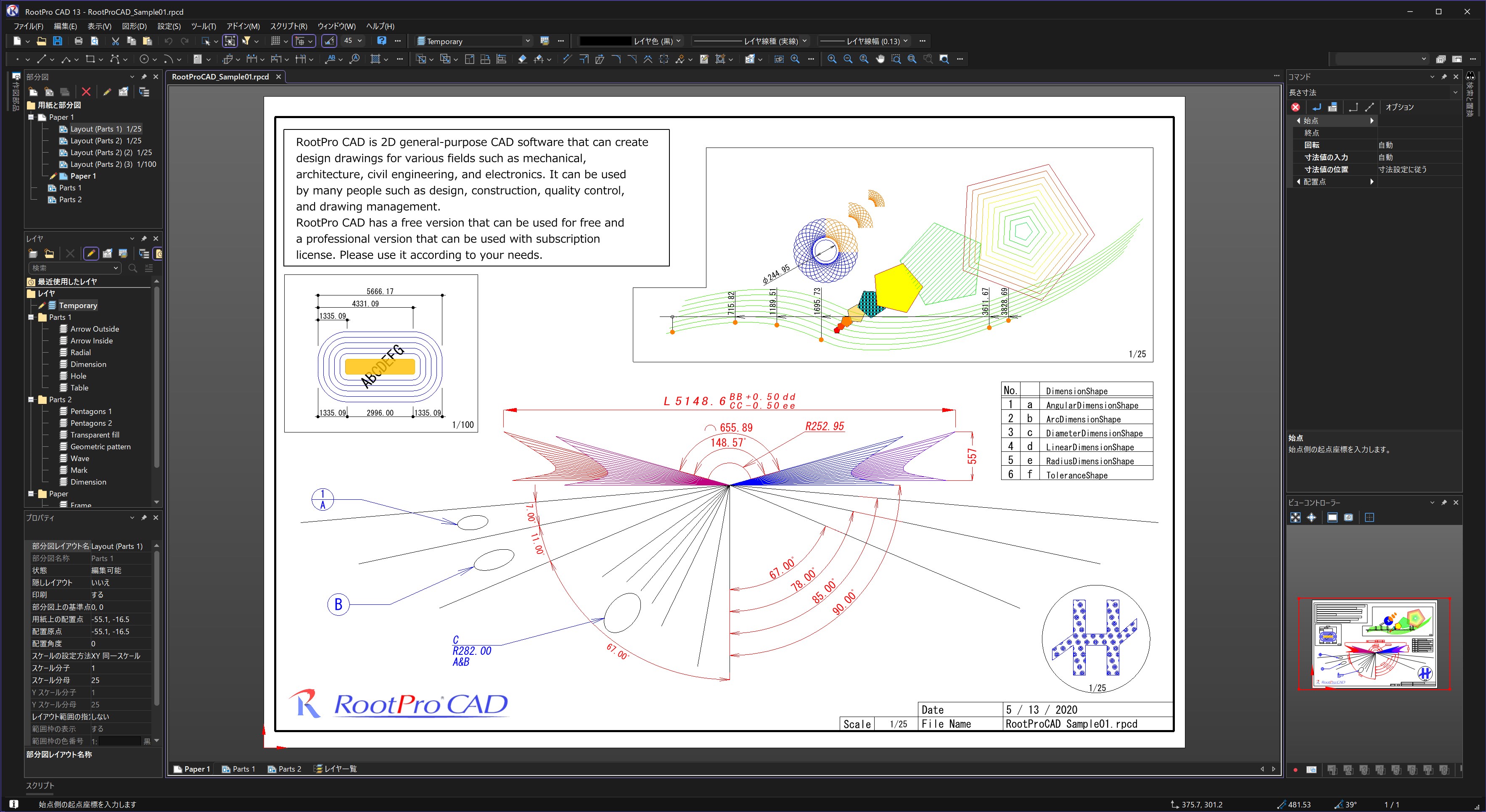
Task: Collapse the Parts 2 layer folder
Action: (x=31, y=399)
